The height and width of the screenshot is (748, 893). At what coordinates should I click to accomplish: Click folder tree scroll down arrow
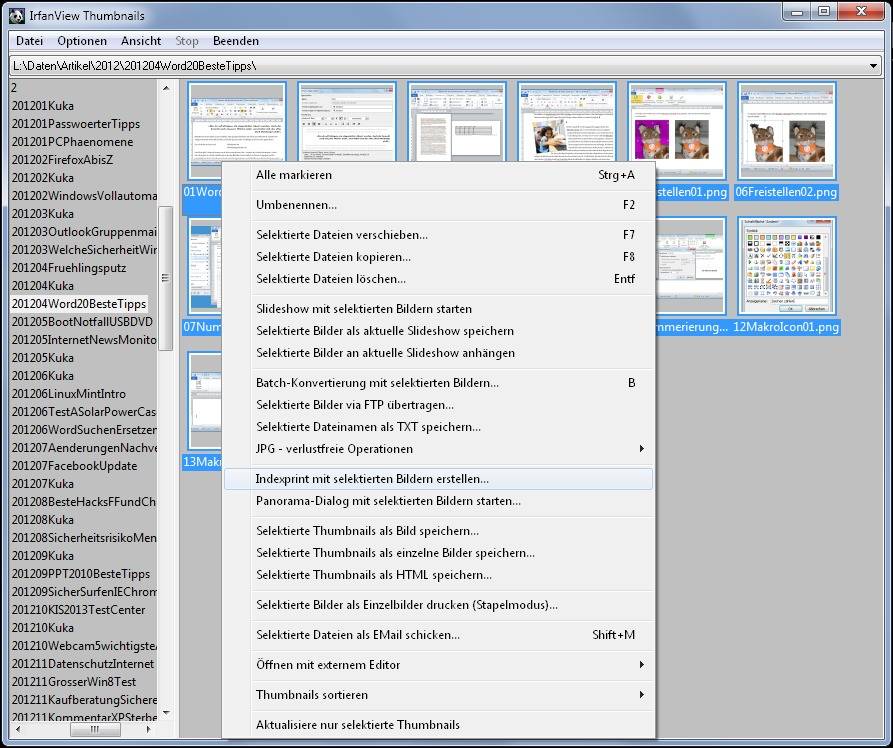point(166,713)
